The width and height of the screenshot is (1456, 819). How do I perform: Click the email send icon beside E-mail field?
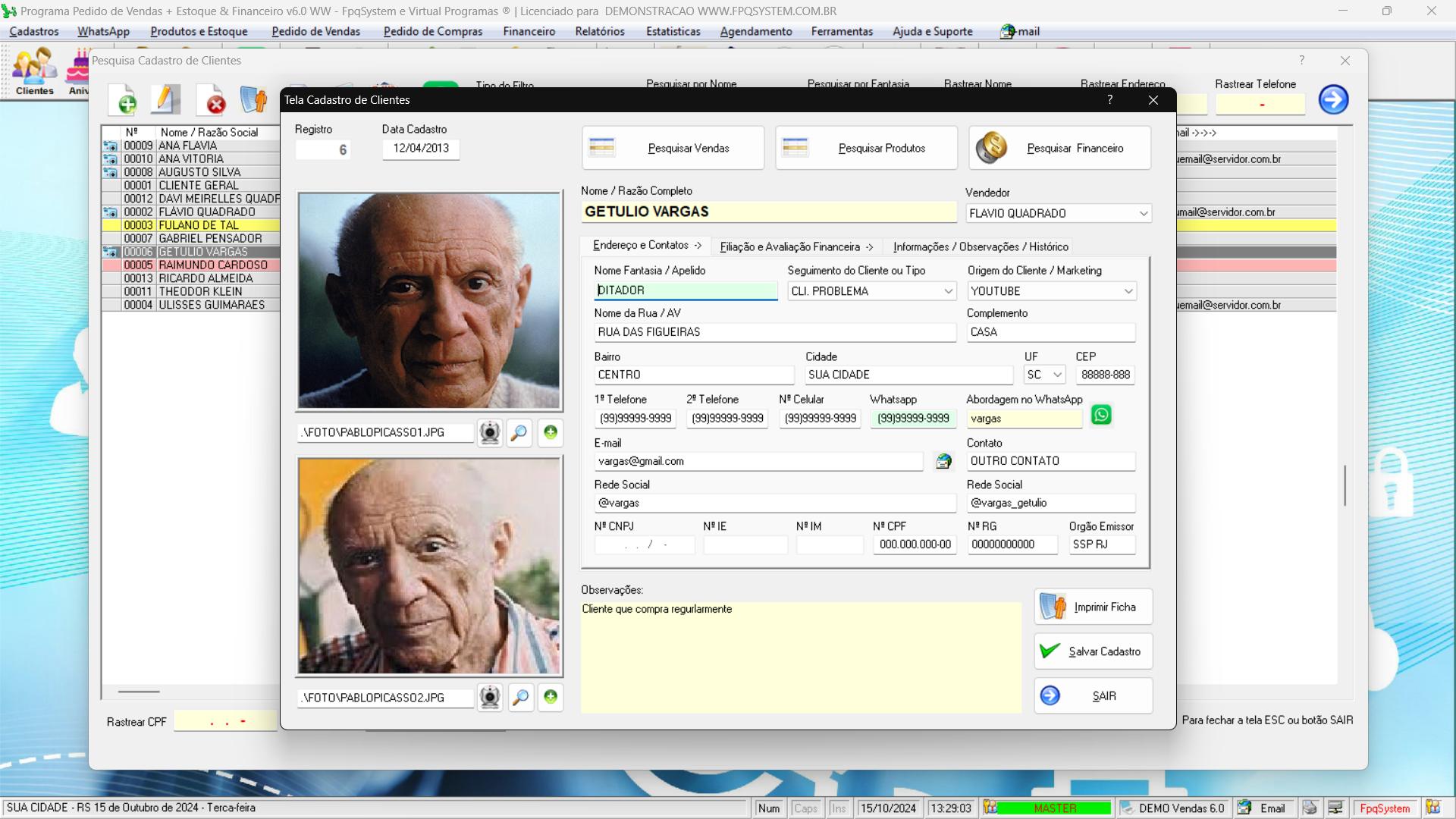pyautogui.click(x=943, y=461)
